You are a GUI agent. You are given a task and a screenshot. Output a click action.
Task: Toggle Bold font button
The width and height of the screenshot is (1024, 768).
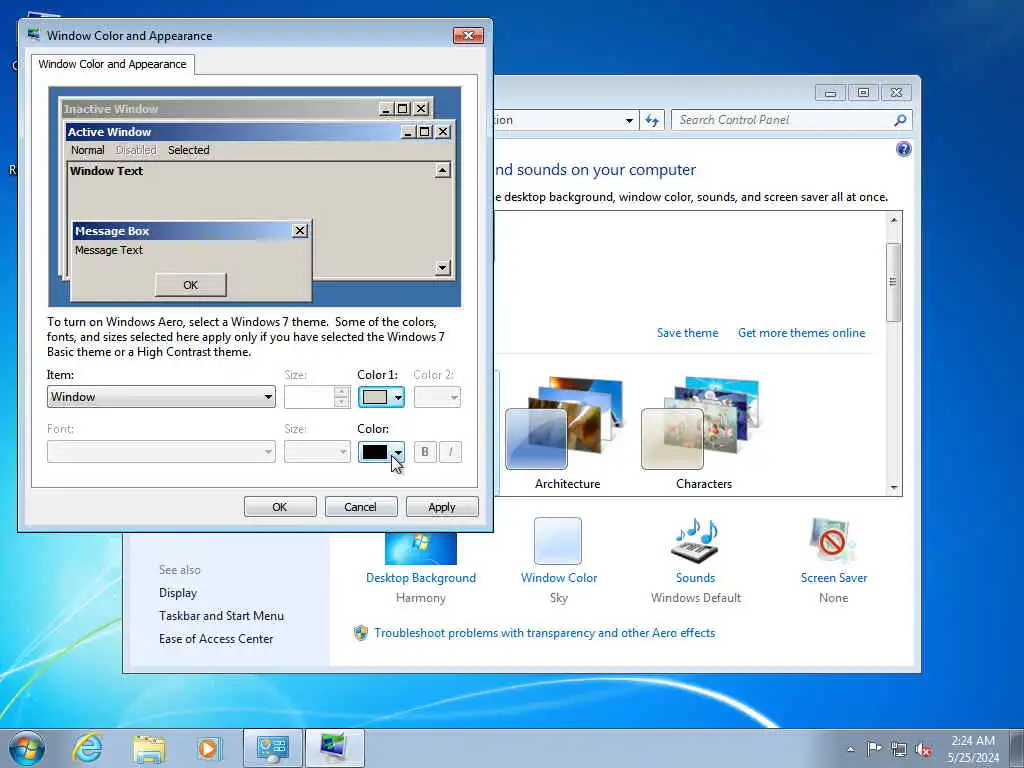[x=425, y=452]
